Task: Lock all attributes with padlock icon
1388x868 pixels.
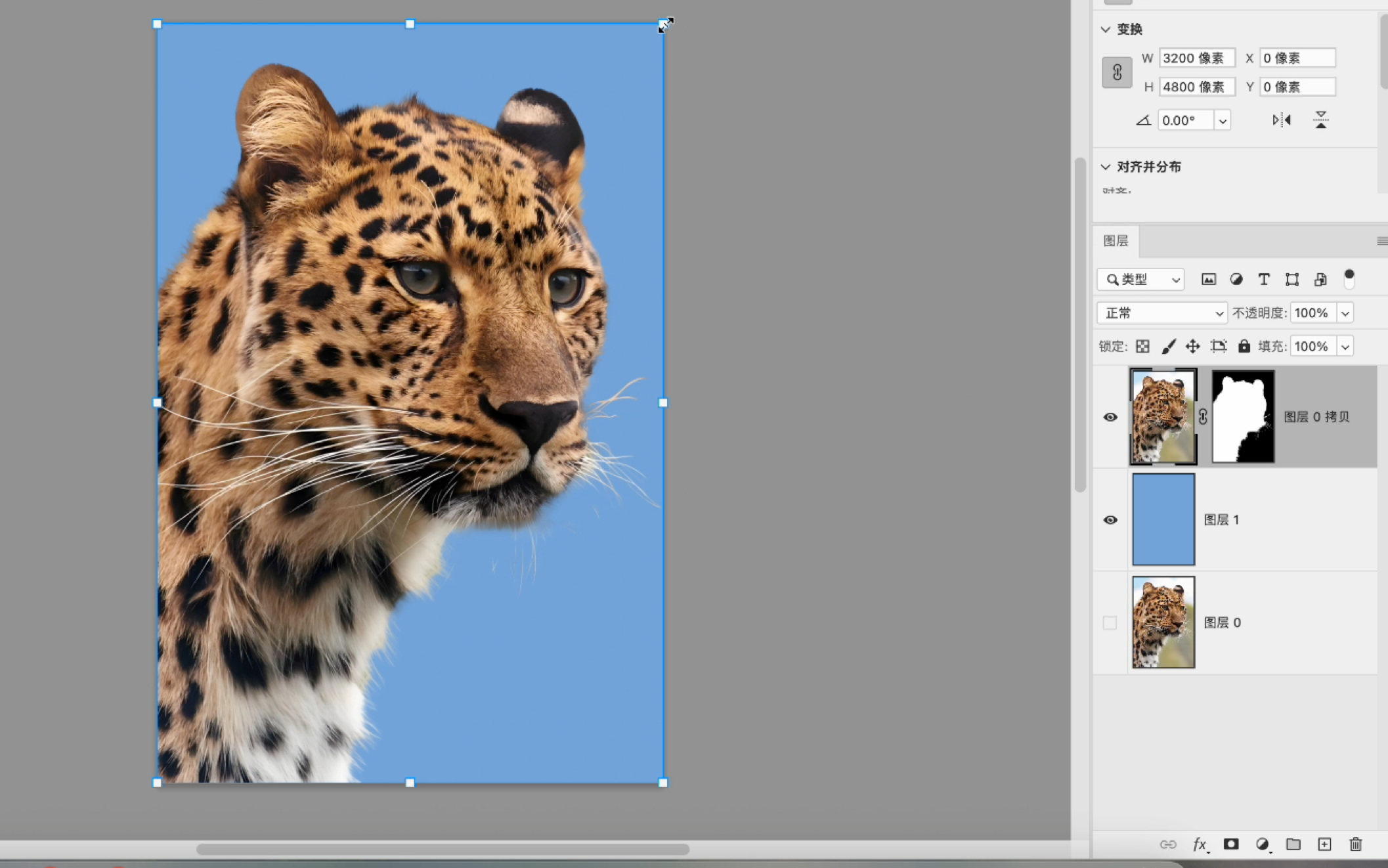Action: click(x=1244, y=346)
